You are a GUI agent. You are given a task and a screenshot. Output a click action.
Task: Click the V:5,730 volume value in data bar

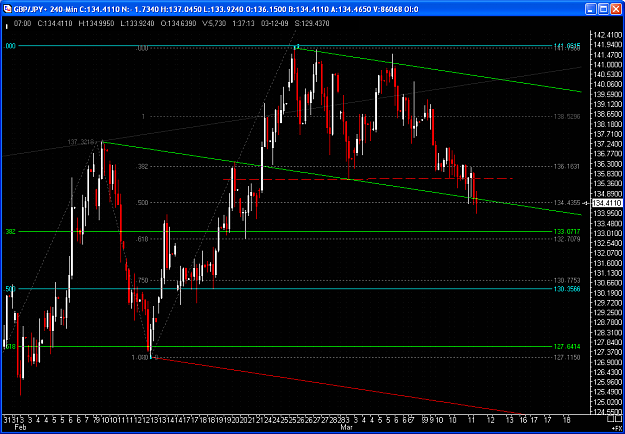(214, 24)
